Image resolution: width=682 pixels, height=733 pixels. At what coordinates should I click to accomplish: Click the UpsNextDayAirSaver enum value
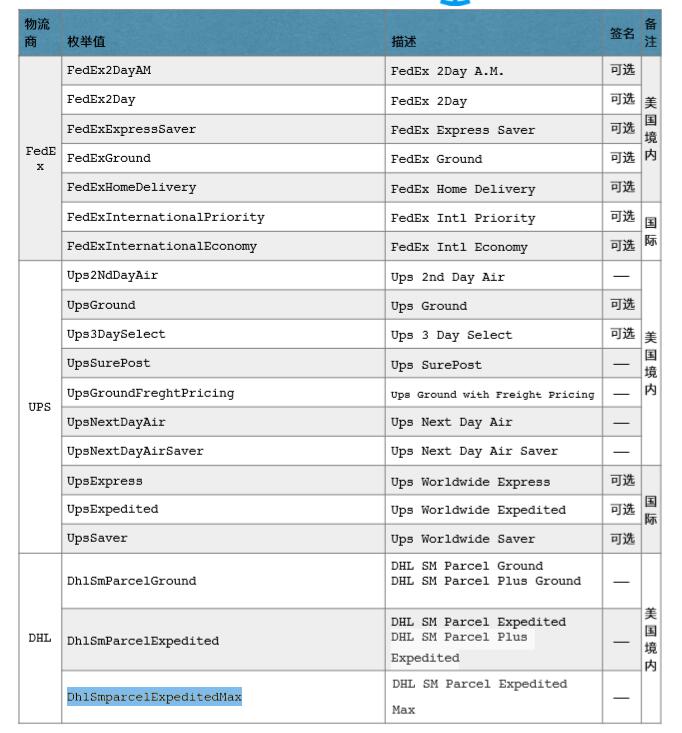[135, 451]
